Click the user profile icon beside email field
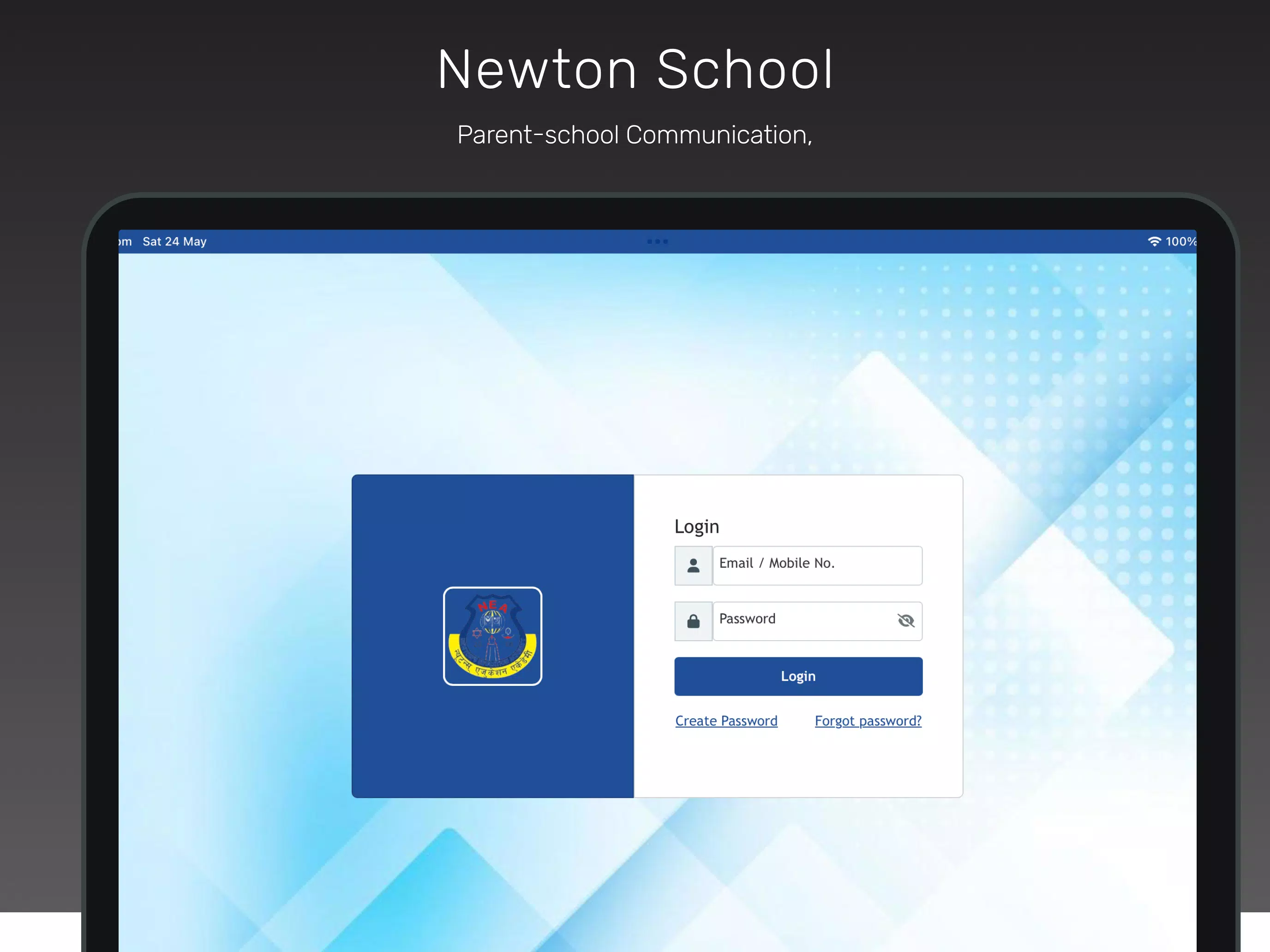 click(693, 566)
